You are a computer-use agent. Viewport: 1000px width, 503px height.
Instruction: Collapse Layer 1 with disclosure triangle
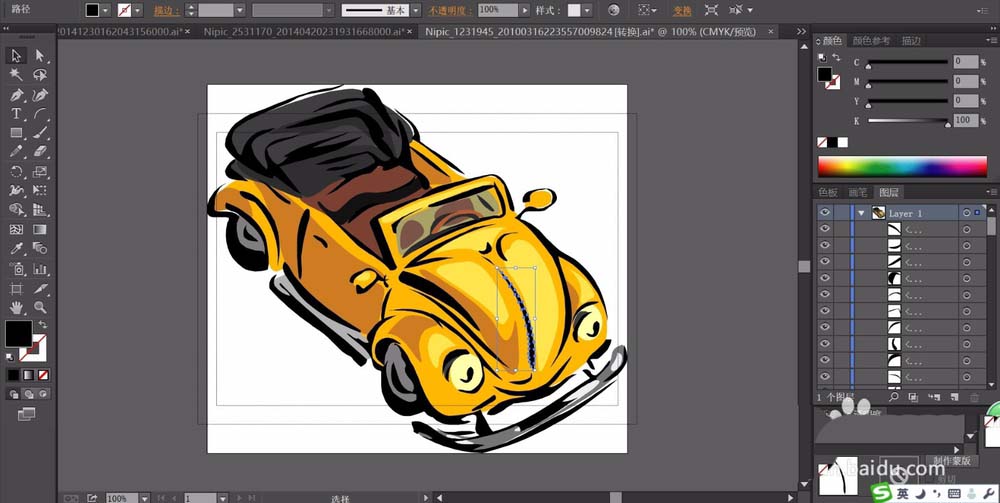(x=860, y=213)
